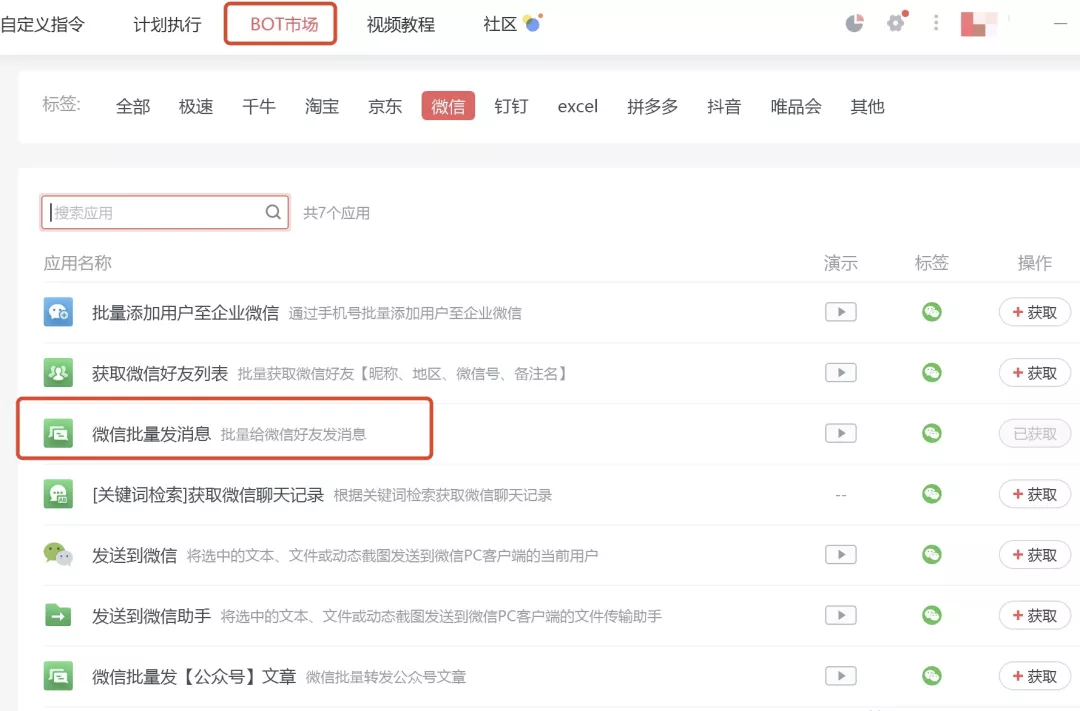This screenshot has height=711, width=1080.
Task: Filter by the 京东 tag
Action: pyautogui.click(x=385, y=106)
